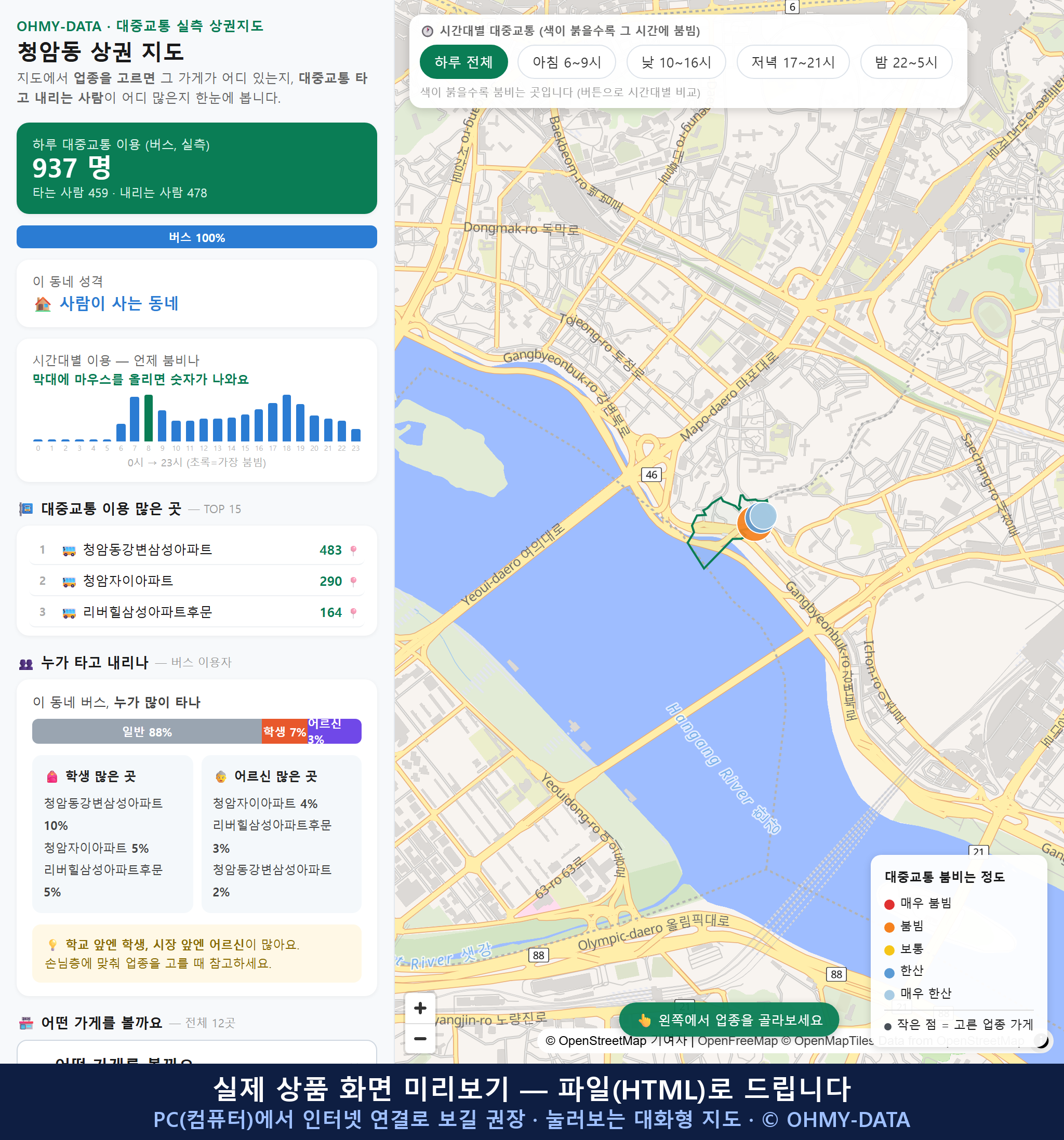Click the green 8시 peak bar in chart
Screen dimensions: 1064x1140
(x=149, y=418)
